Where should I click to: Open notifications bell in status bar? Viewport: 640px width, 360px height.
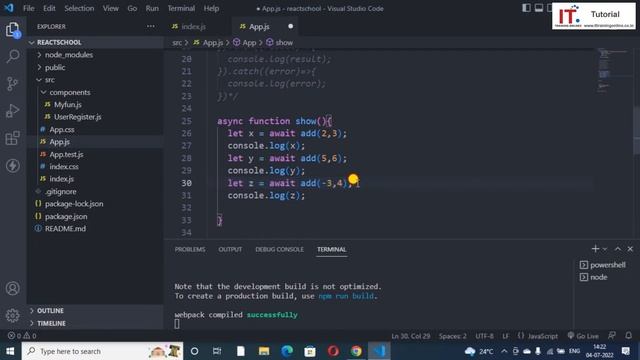pyautogui.click(x=629, y=336)
